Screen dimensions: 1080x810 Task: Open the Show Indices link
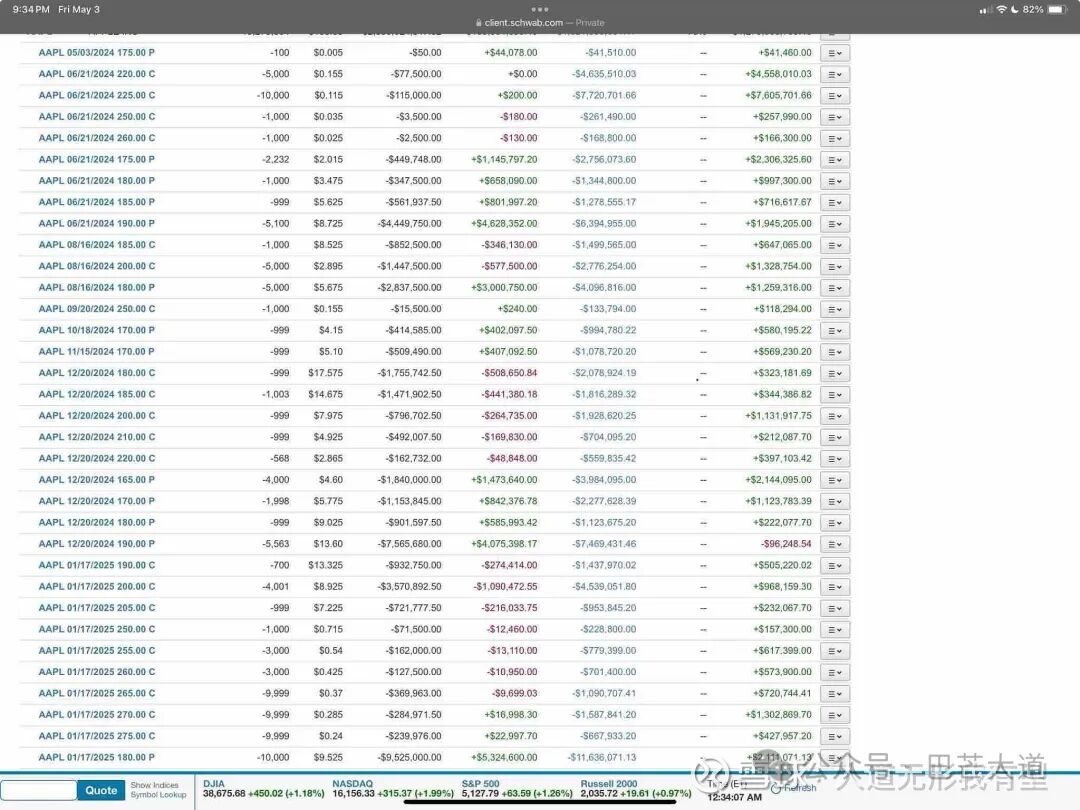click(154, 785)
